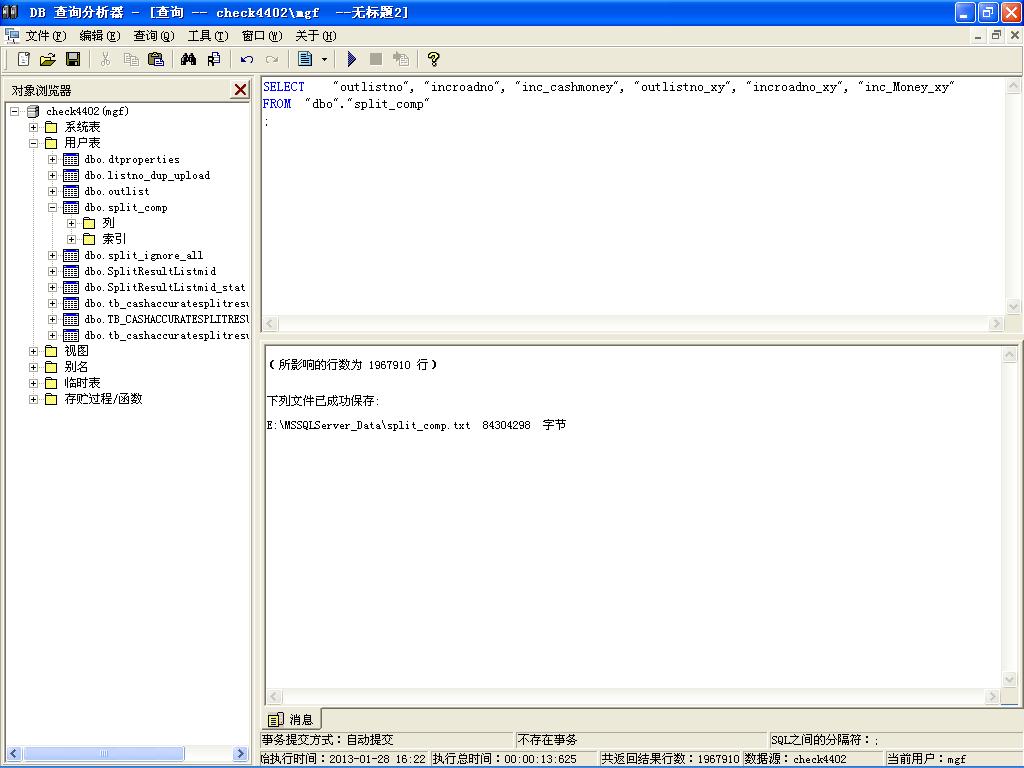Expand the 存贮过程/函数 folder
The image size is (1024, 768).
33,399
